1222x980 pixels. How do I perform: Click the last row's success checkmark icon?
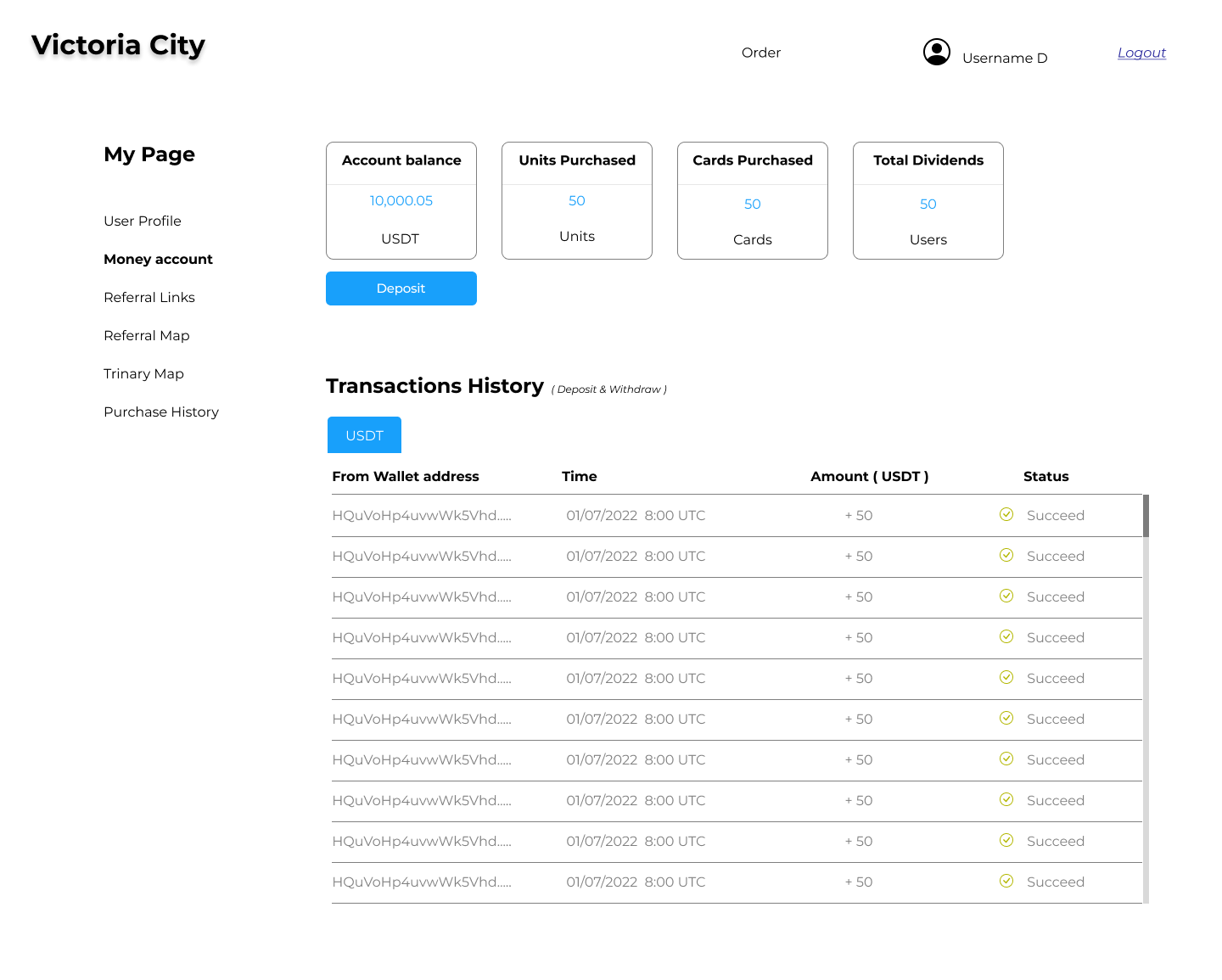pyautogui.click(x=1006, y=881)
